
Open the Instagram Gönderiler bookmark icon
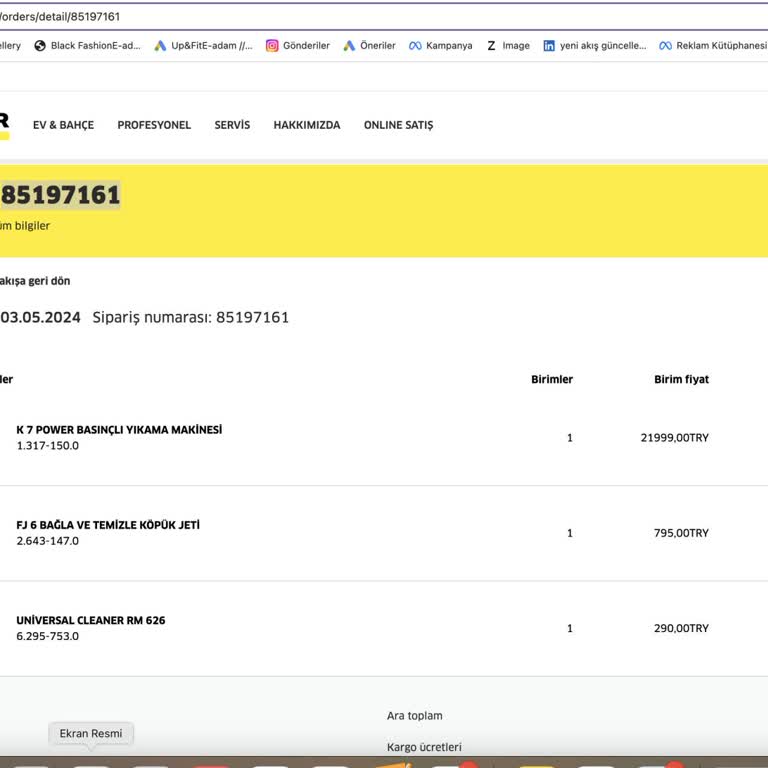point(272,46)
